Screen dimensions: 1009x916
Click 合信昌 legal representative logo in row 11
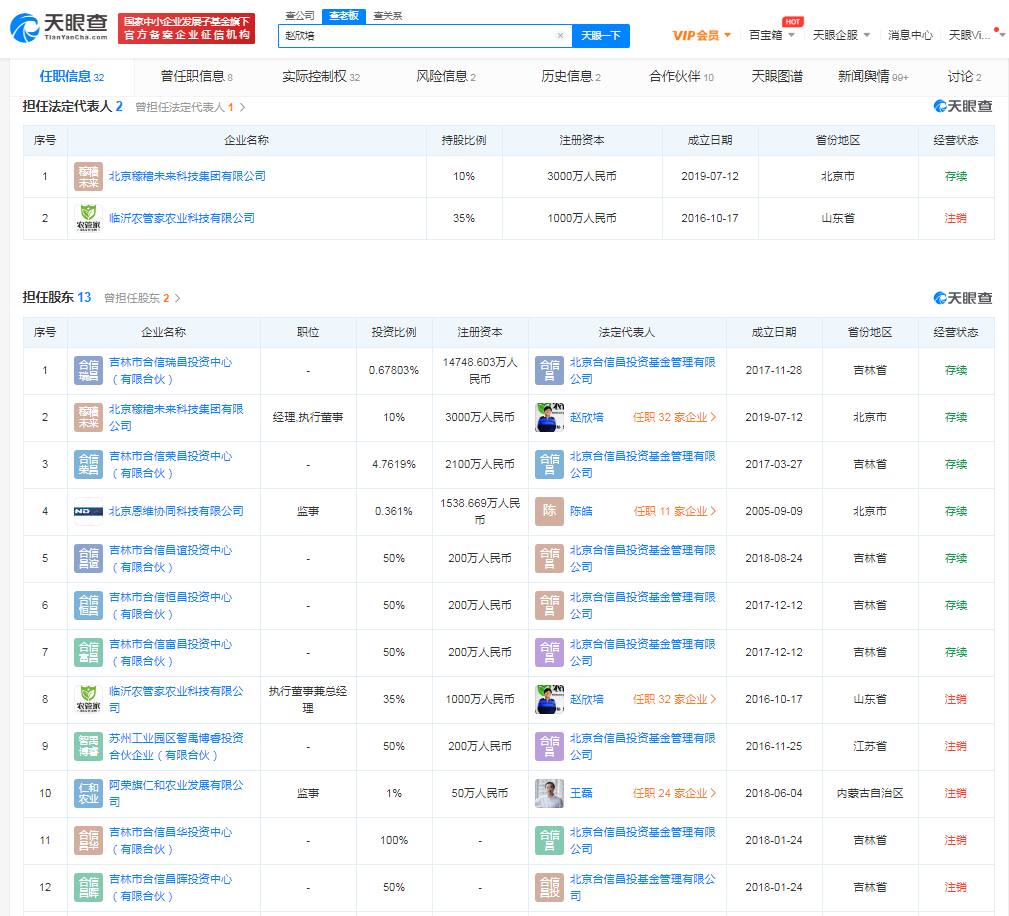click(x=550, y=841)
